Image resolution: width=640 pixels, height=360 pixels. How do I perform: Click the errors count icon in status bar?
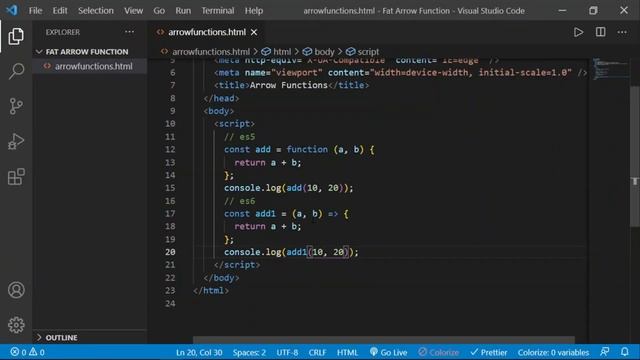click(15, 352)
